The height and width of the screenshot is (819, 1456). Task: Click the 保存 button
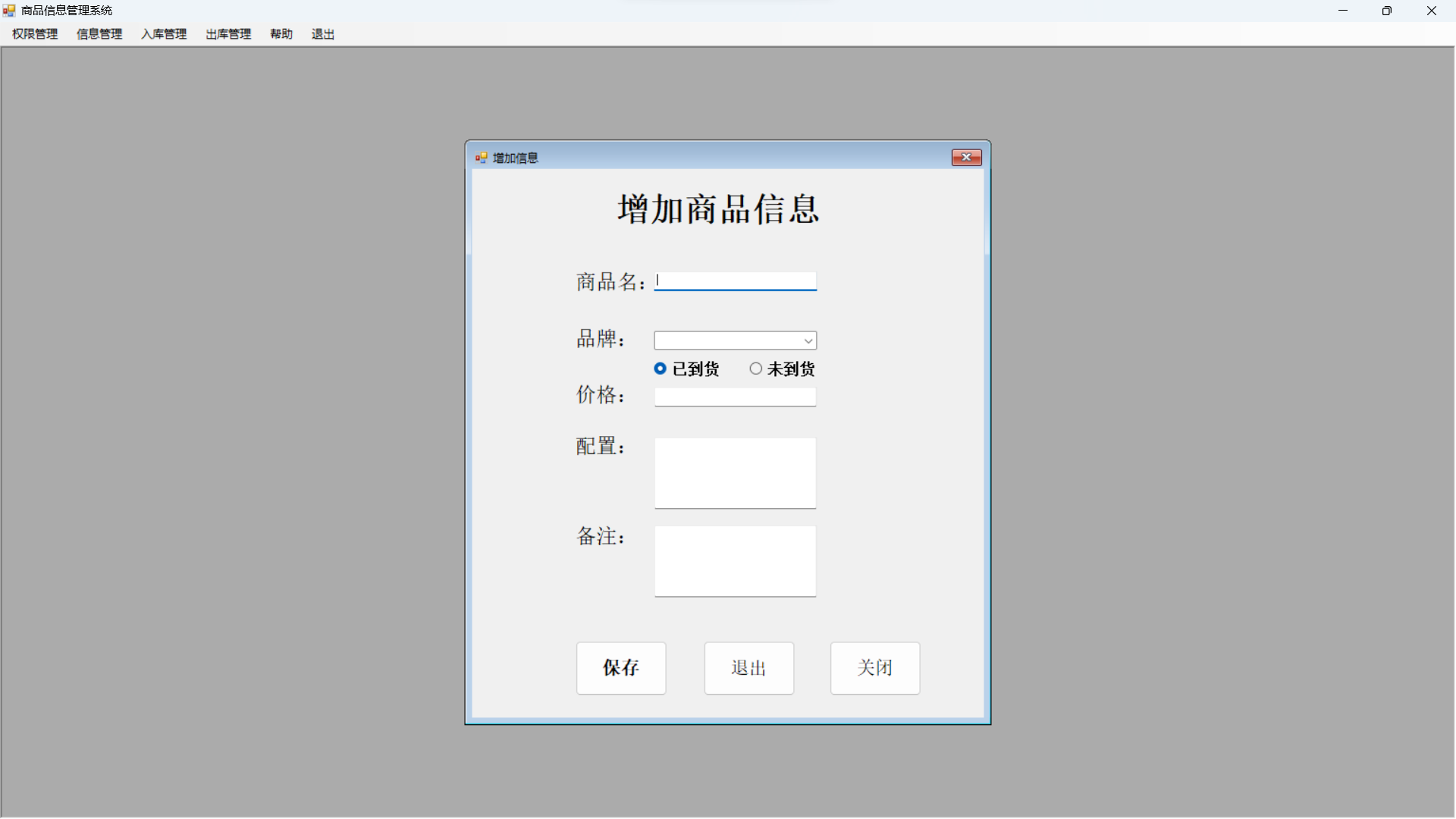(621, 668)
